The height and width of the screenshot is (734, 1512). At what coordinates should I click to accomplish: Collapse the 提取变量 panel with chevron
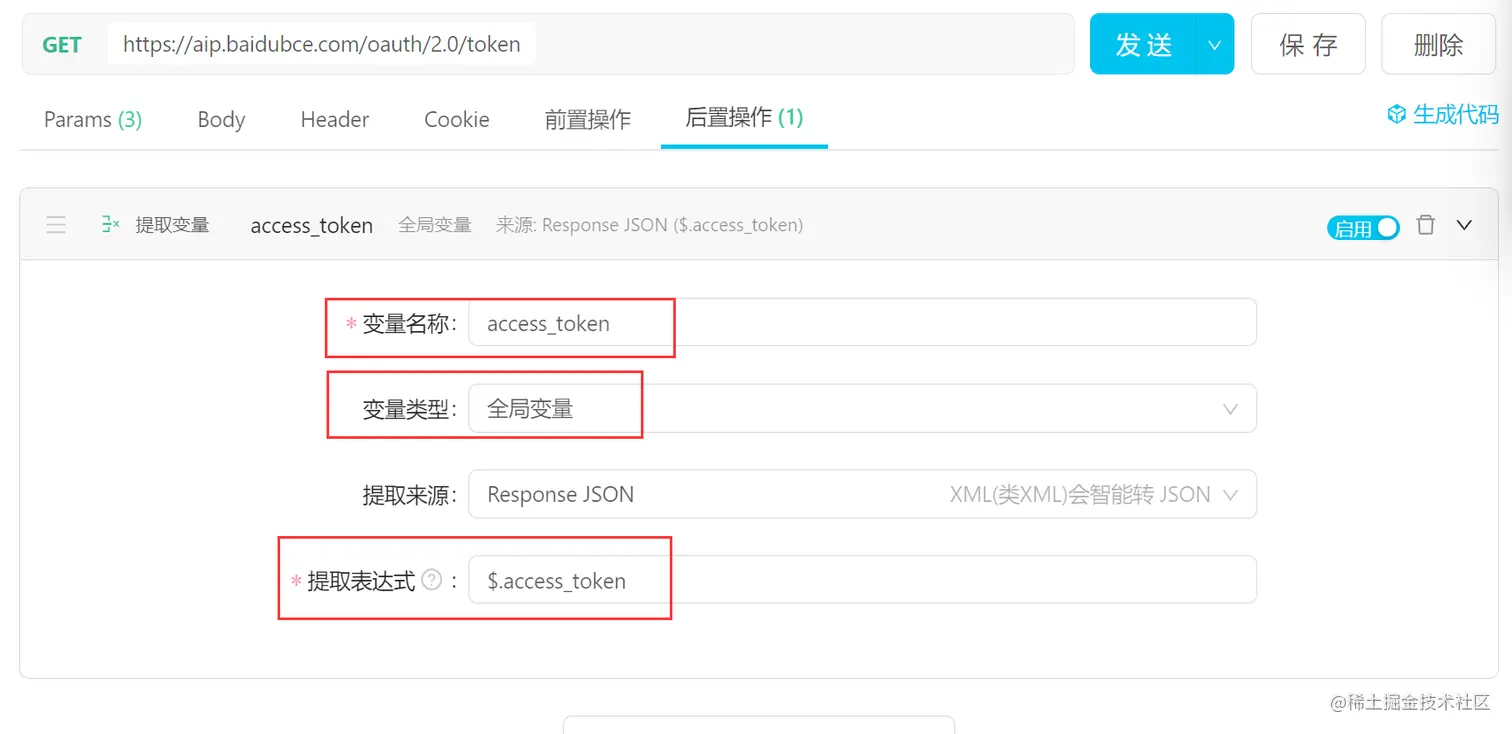click(1464, 225)
